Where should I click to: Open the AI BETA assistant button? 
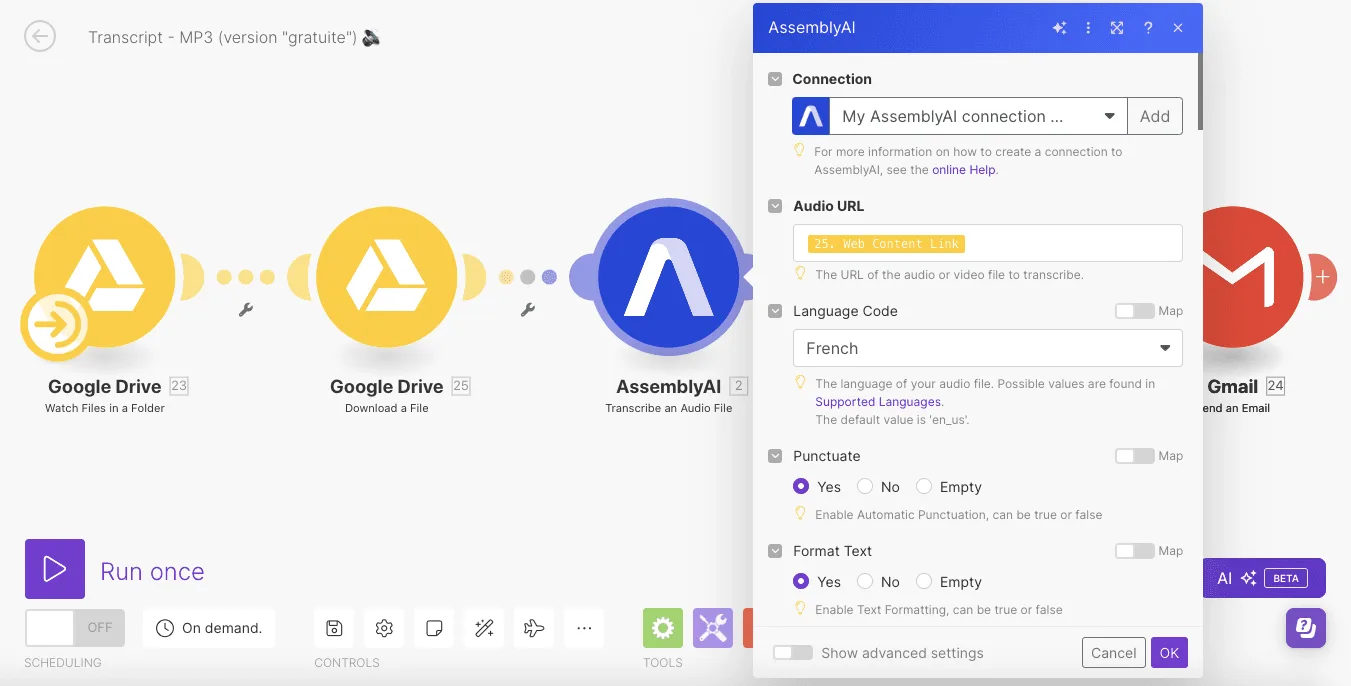pyautogui.click(x=1264, y=578)
